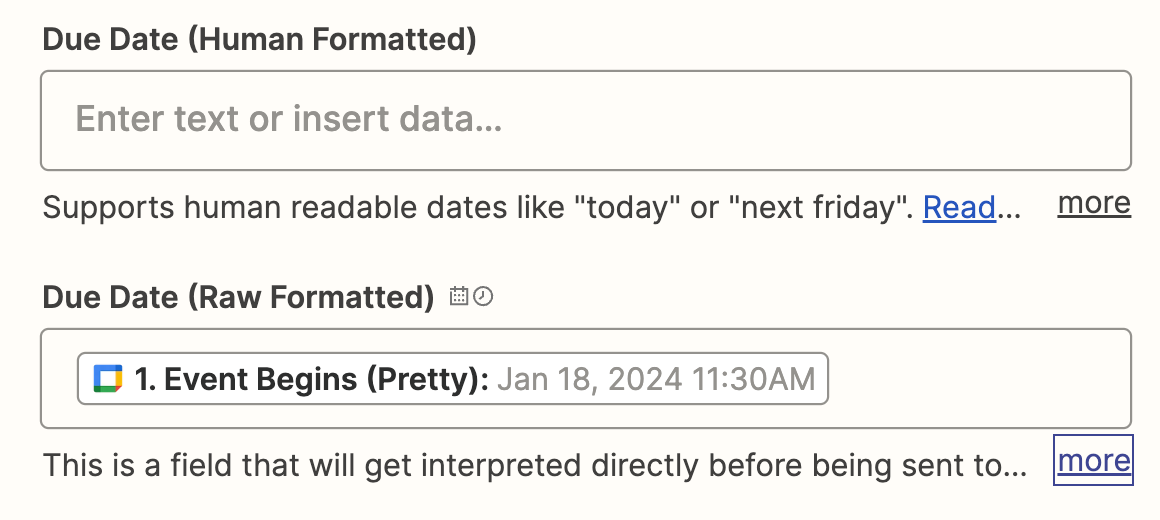The width and height of the screenshot is (1160, 520).
Task: Click the "Due Date (Raw Formatted)" field label
Action: [238, 297]
